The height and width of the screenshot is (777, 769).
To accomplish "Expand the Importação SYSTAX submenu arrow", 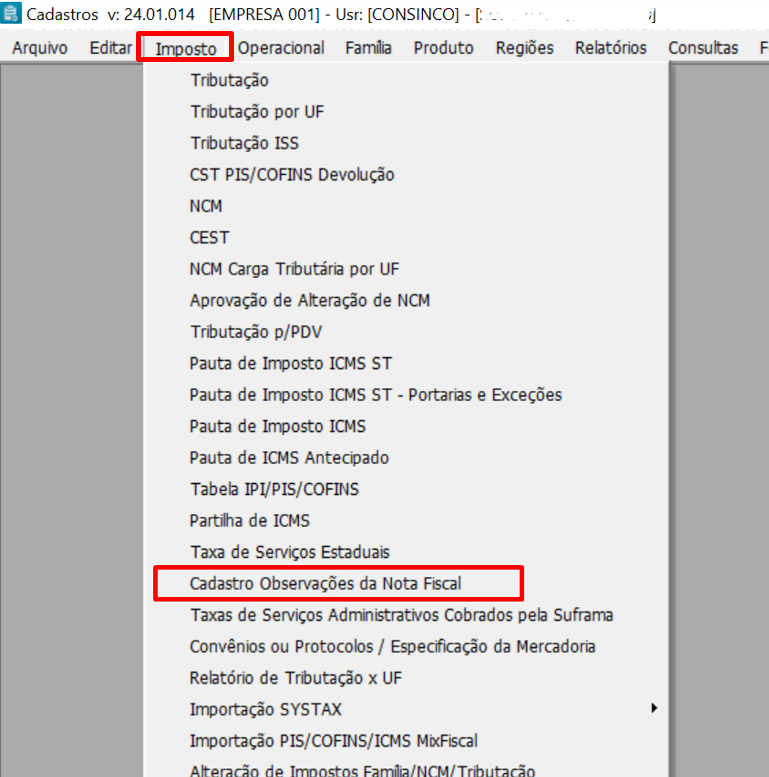I will [654, 708].
